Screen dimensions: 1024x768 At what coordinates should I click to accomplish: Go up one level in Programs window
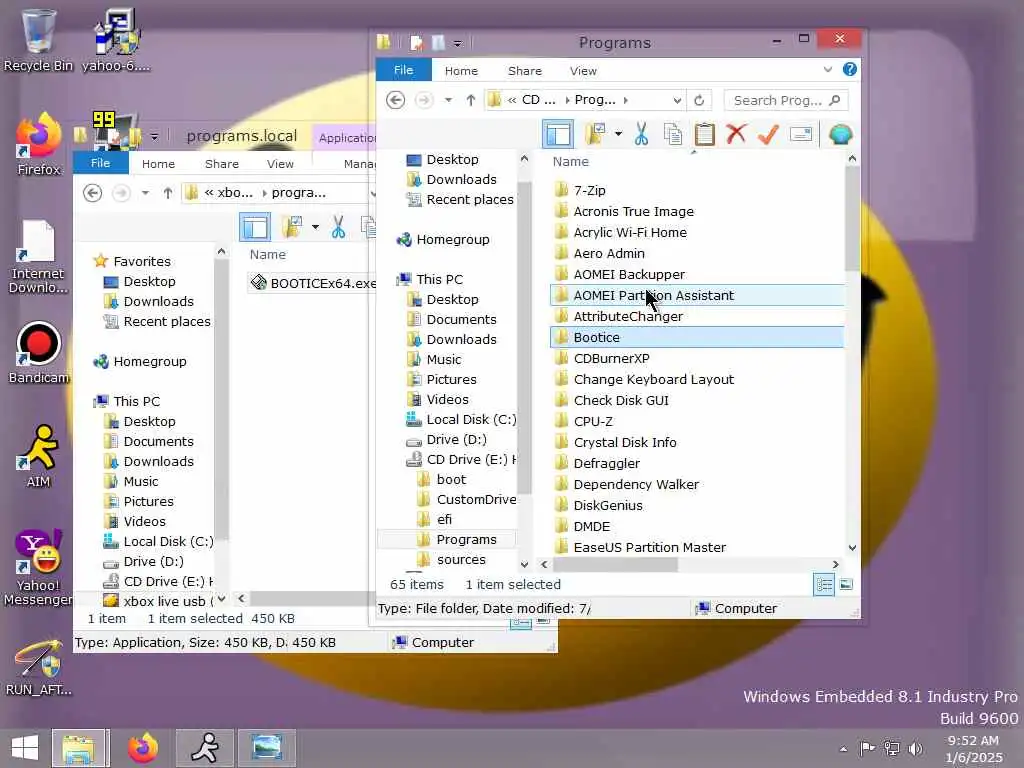(x=471, y=100)
